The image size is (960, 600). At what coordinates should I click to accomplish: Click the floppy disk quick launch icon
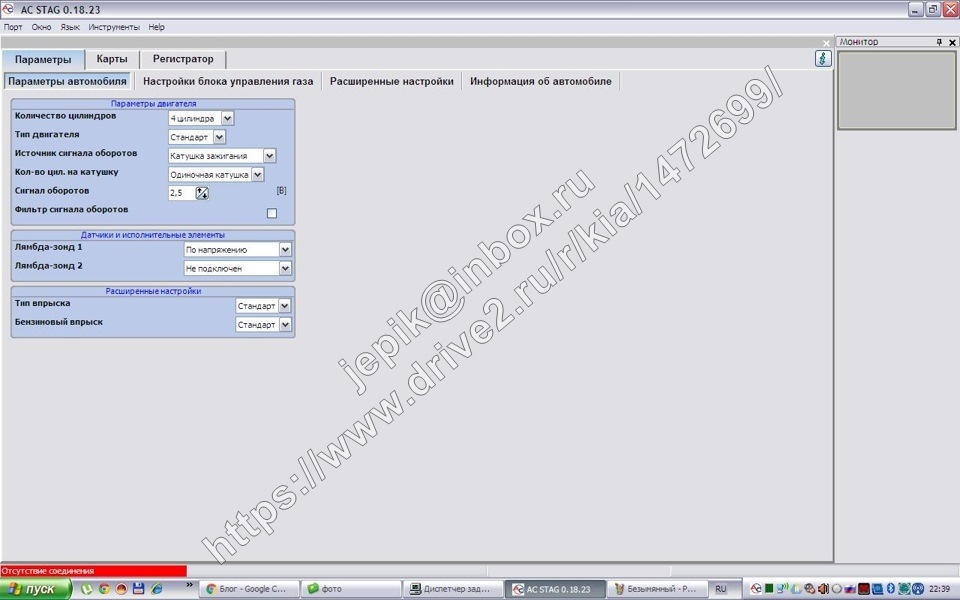coord(138,589)
